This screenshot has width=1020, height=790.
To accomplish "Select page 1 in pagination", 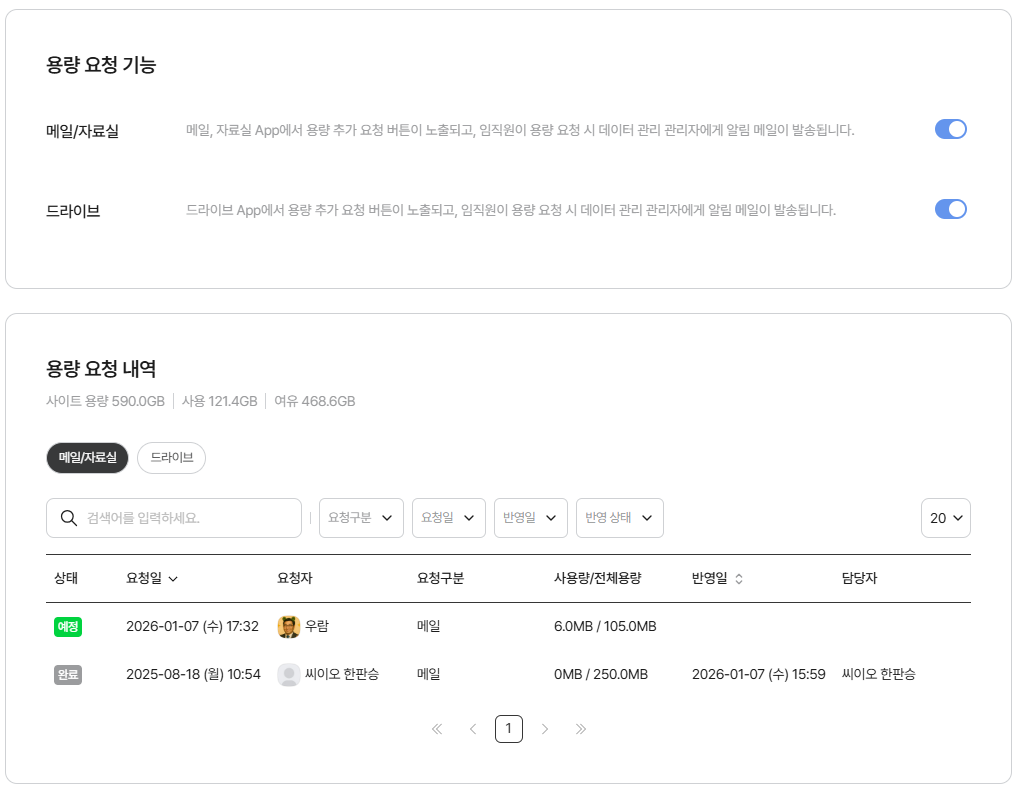I will tap(508, 729).
